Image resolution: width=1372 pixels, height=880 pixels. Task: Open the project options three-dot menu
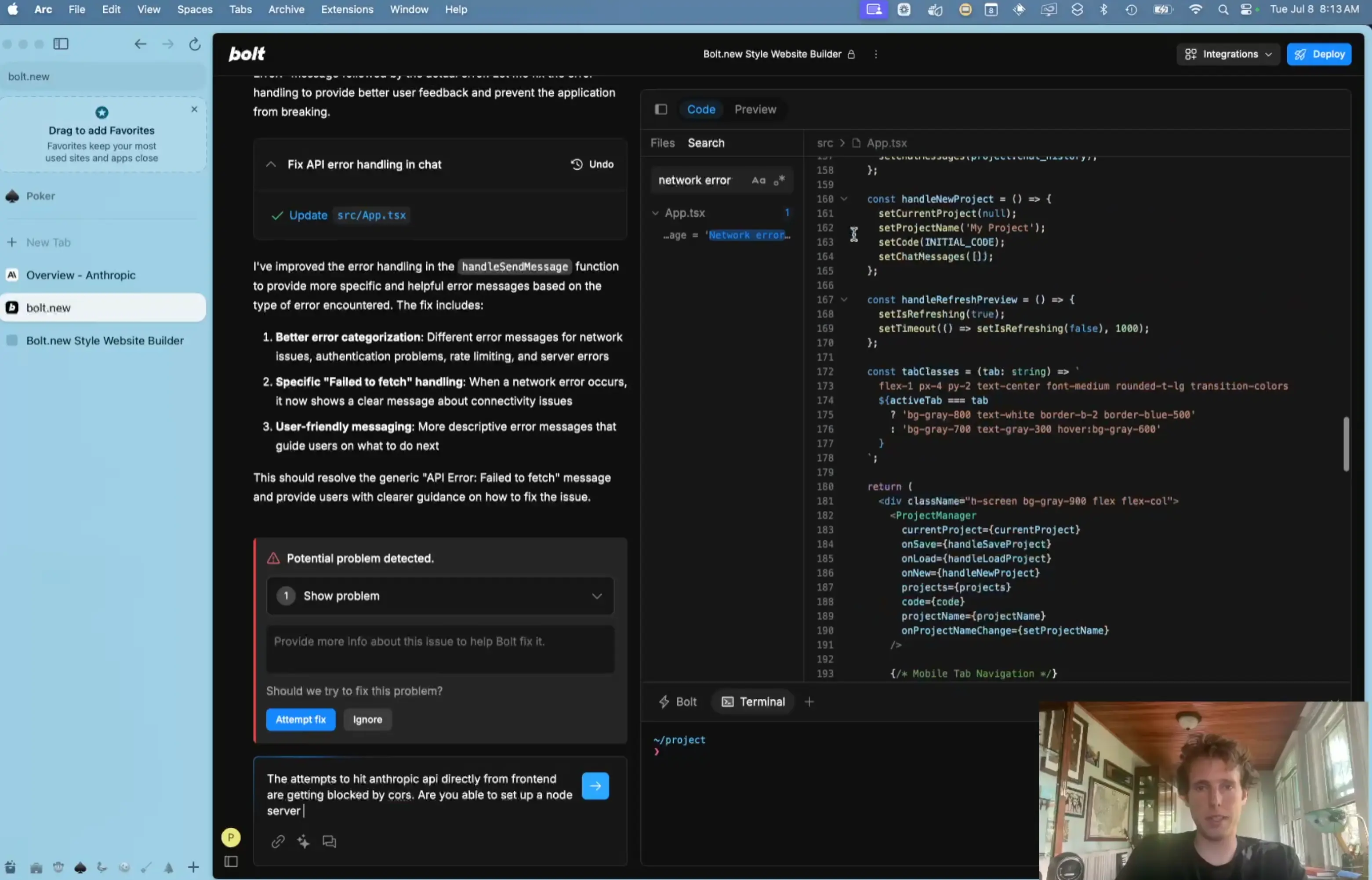pyautogui.click(x=876, y=54)
